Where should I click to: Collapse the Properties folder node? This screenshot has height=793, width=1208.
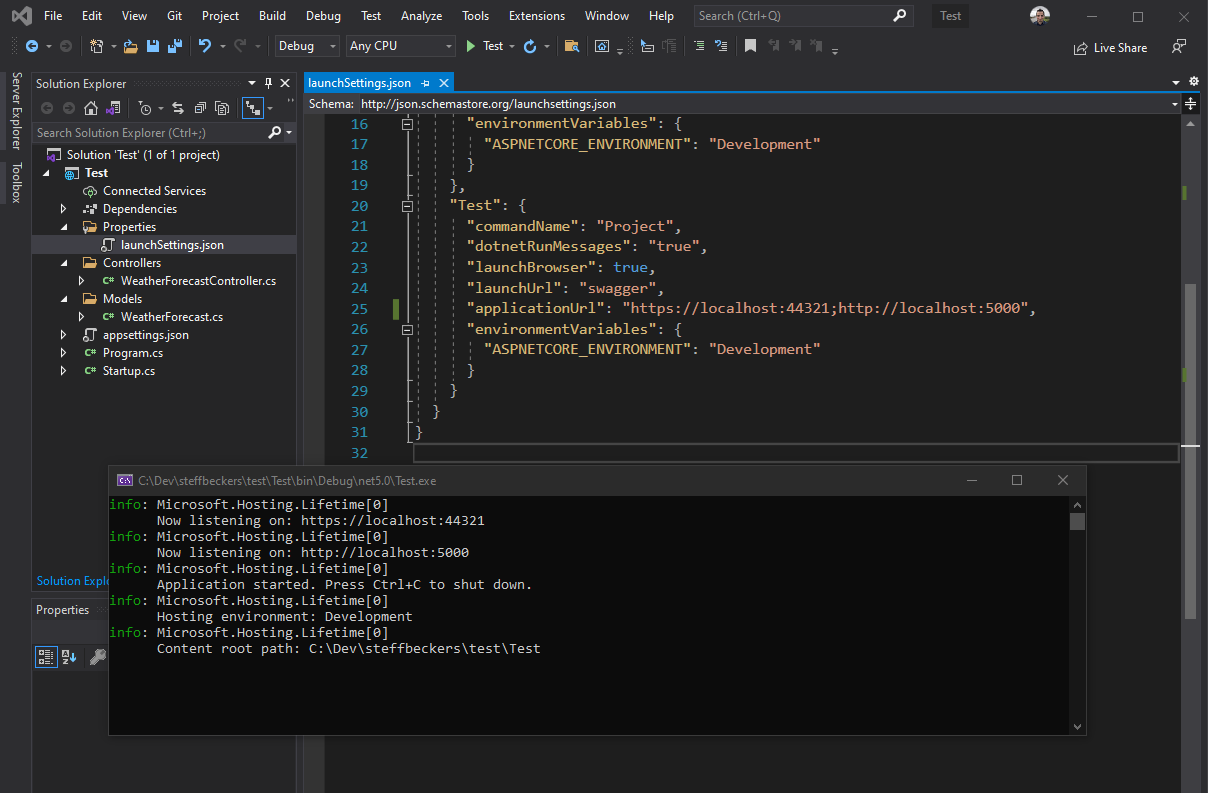[x=63, y=227]
